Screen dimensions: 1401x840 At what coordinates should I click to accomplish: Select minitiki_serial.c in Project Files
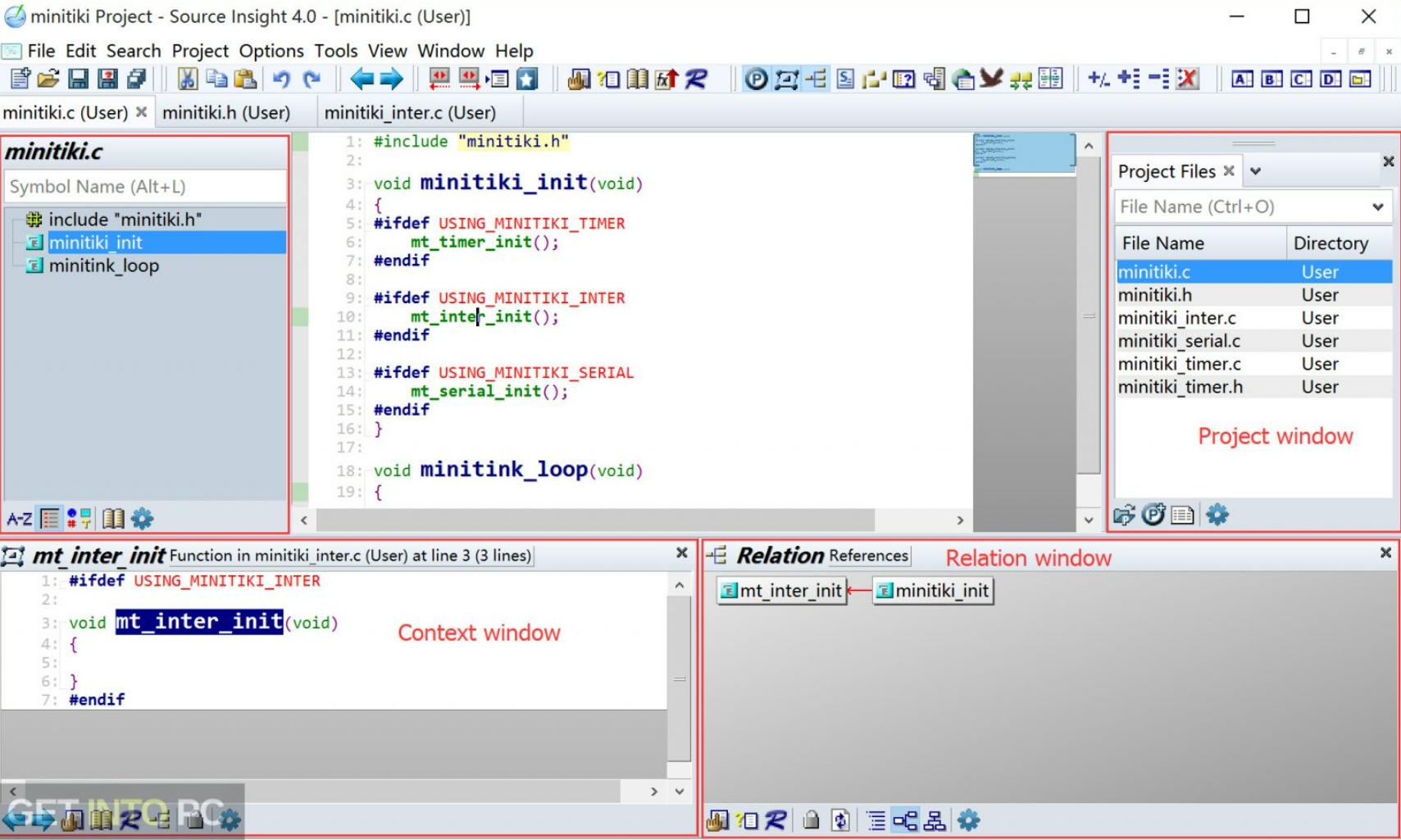tap(1254, 341)
